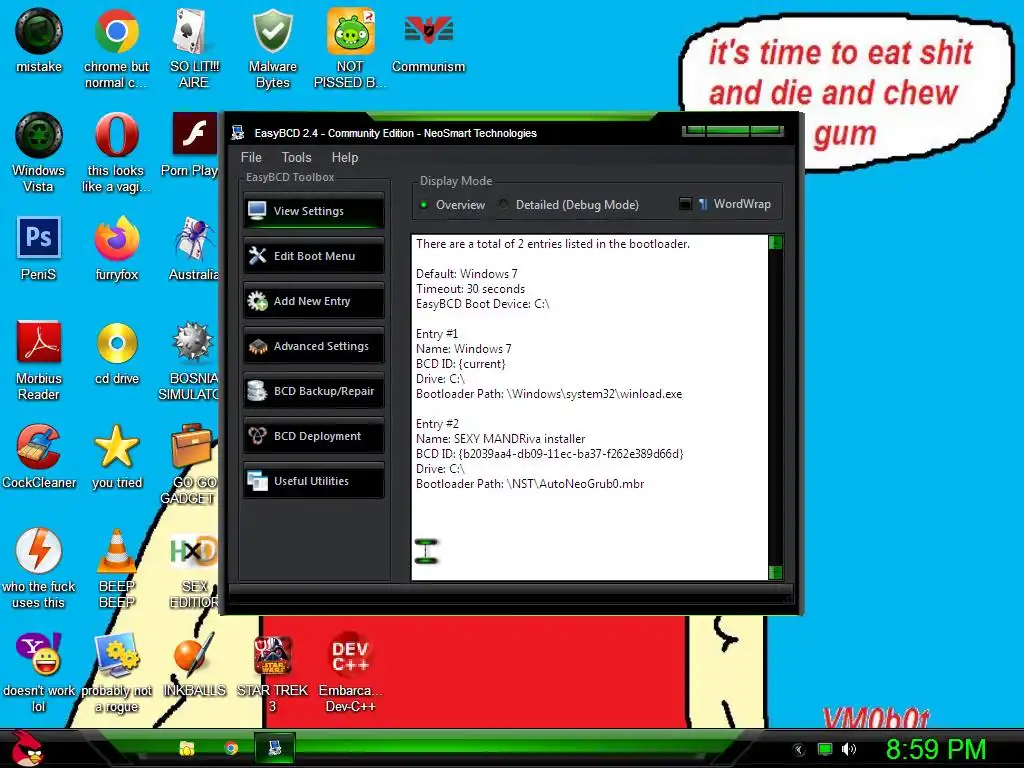Click the green network monitor tray icon

[825, 749]
